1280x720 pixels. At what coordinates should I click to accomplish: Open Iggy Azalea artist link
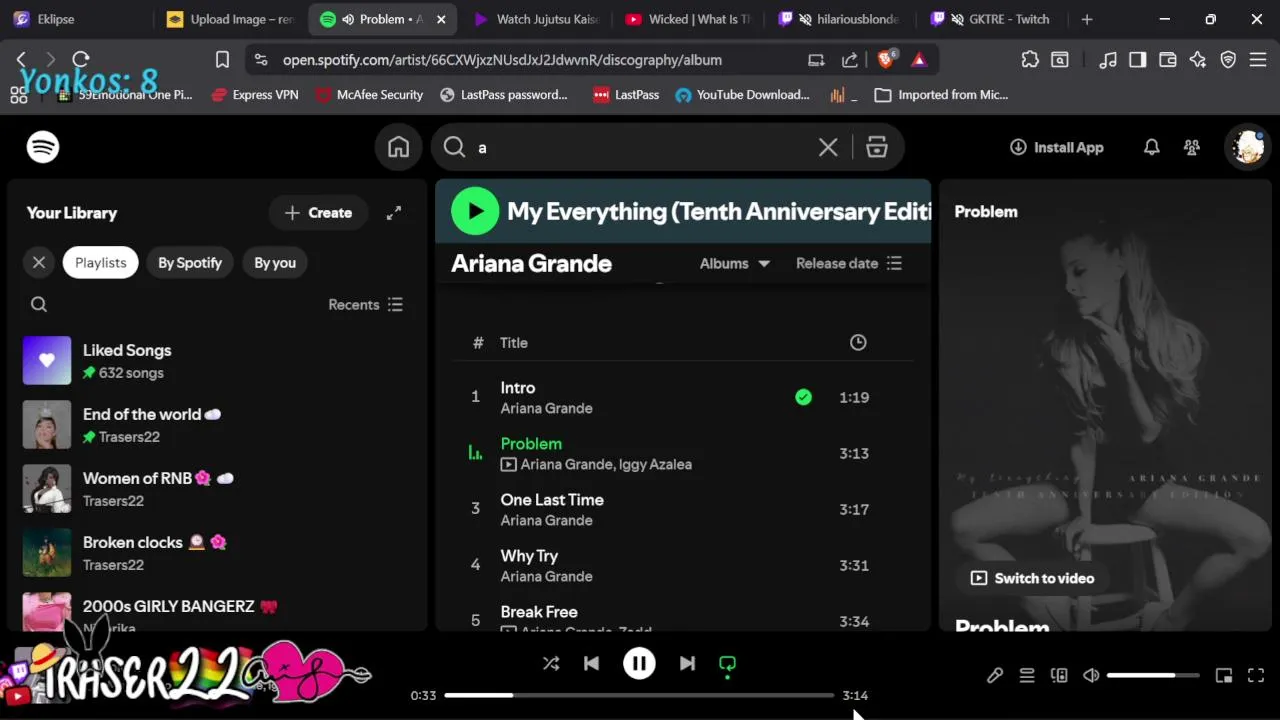click(x=655, y=464)
